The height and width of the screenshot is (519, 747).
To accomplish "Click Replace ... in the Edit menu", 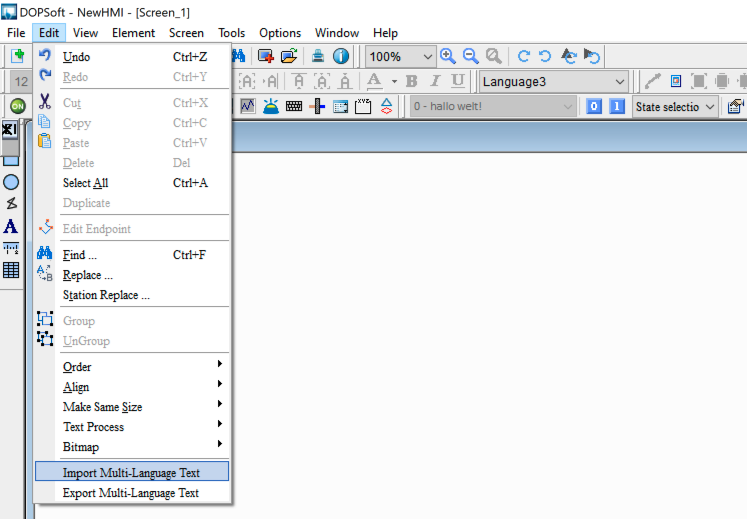I will point(132,275).
